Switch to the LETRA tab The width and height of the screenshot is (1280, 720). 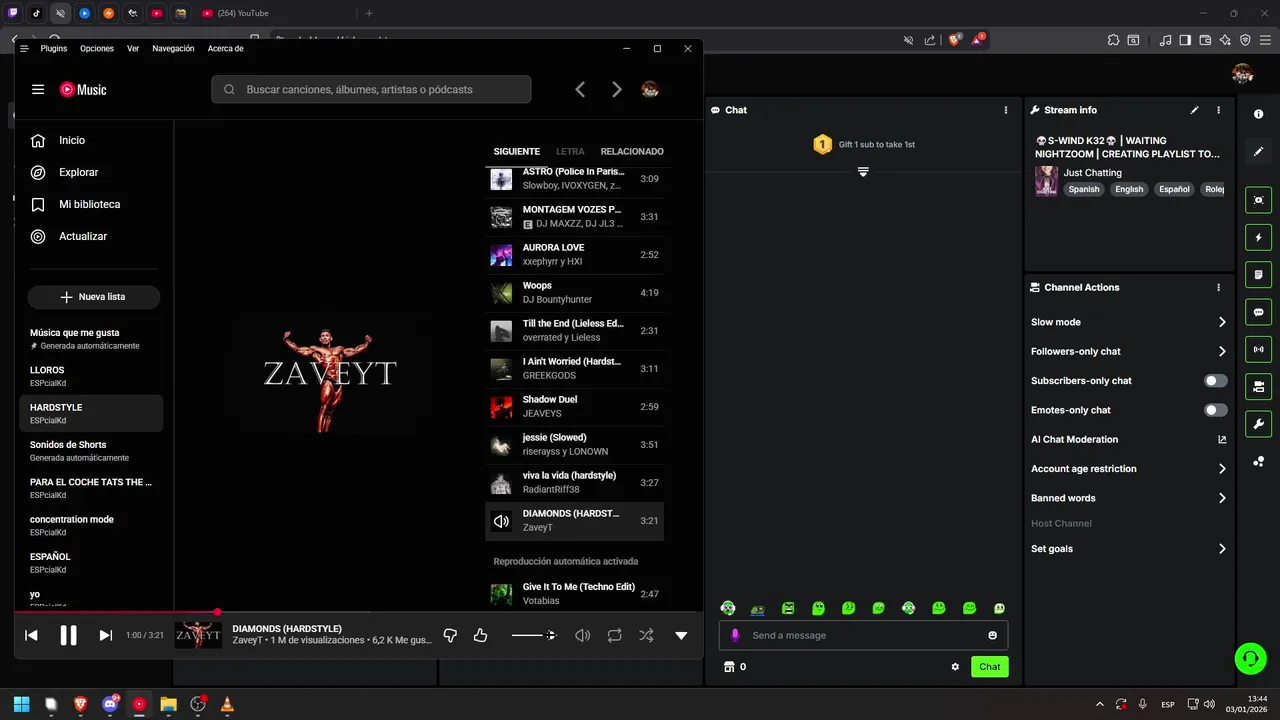(570, 151)
